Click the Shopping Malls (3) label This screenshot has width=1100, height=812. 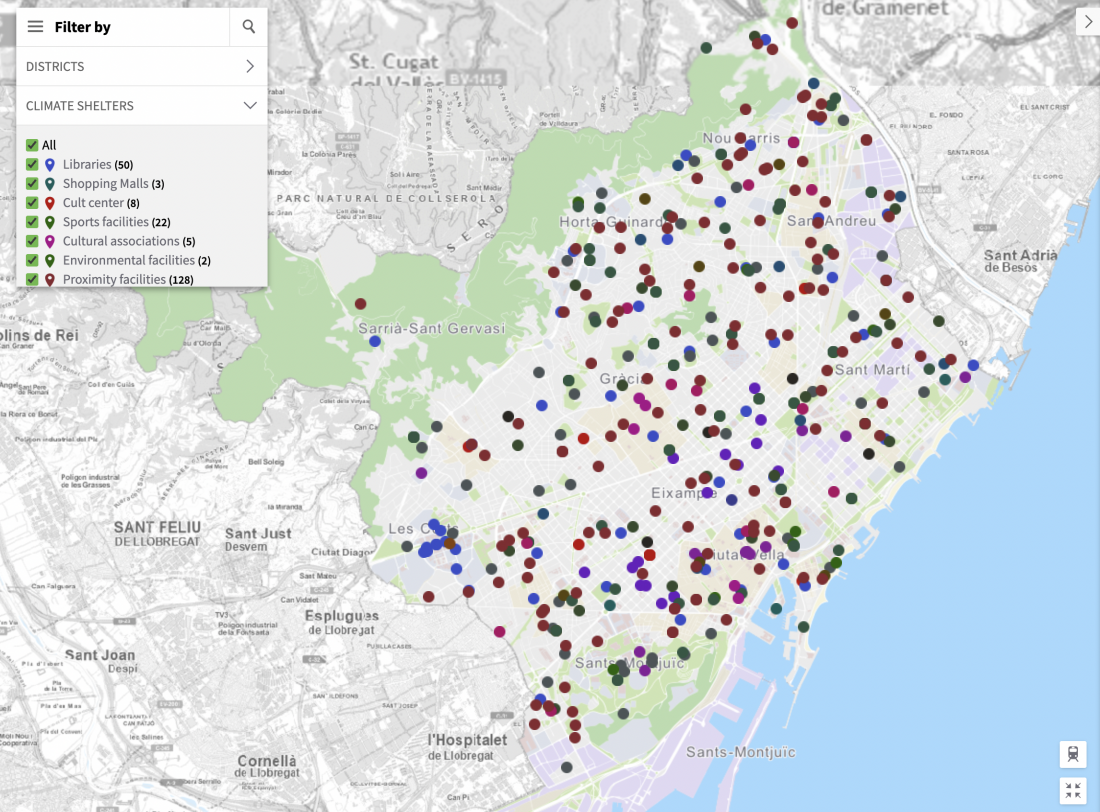pos(114,183)
